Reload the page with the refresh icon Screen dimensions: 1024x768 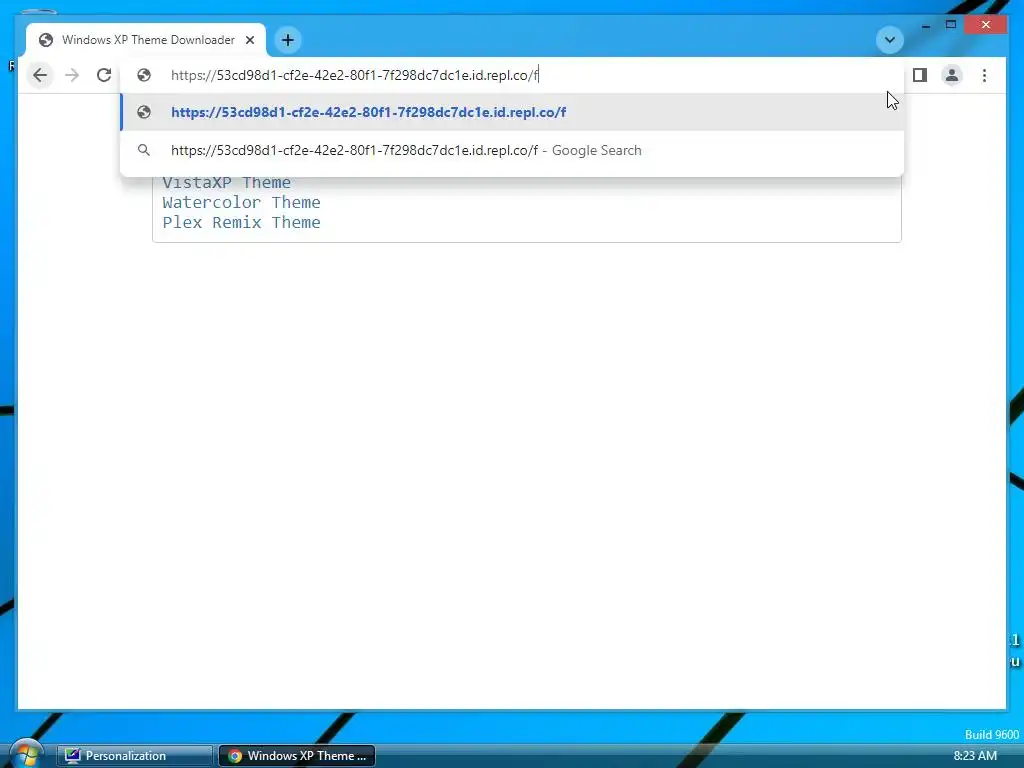(x=104, y=75)
